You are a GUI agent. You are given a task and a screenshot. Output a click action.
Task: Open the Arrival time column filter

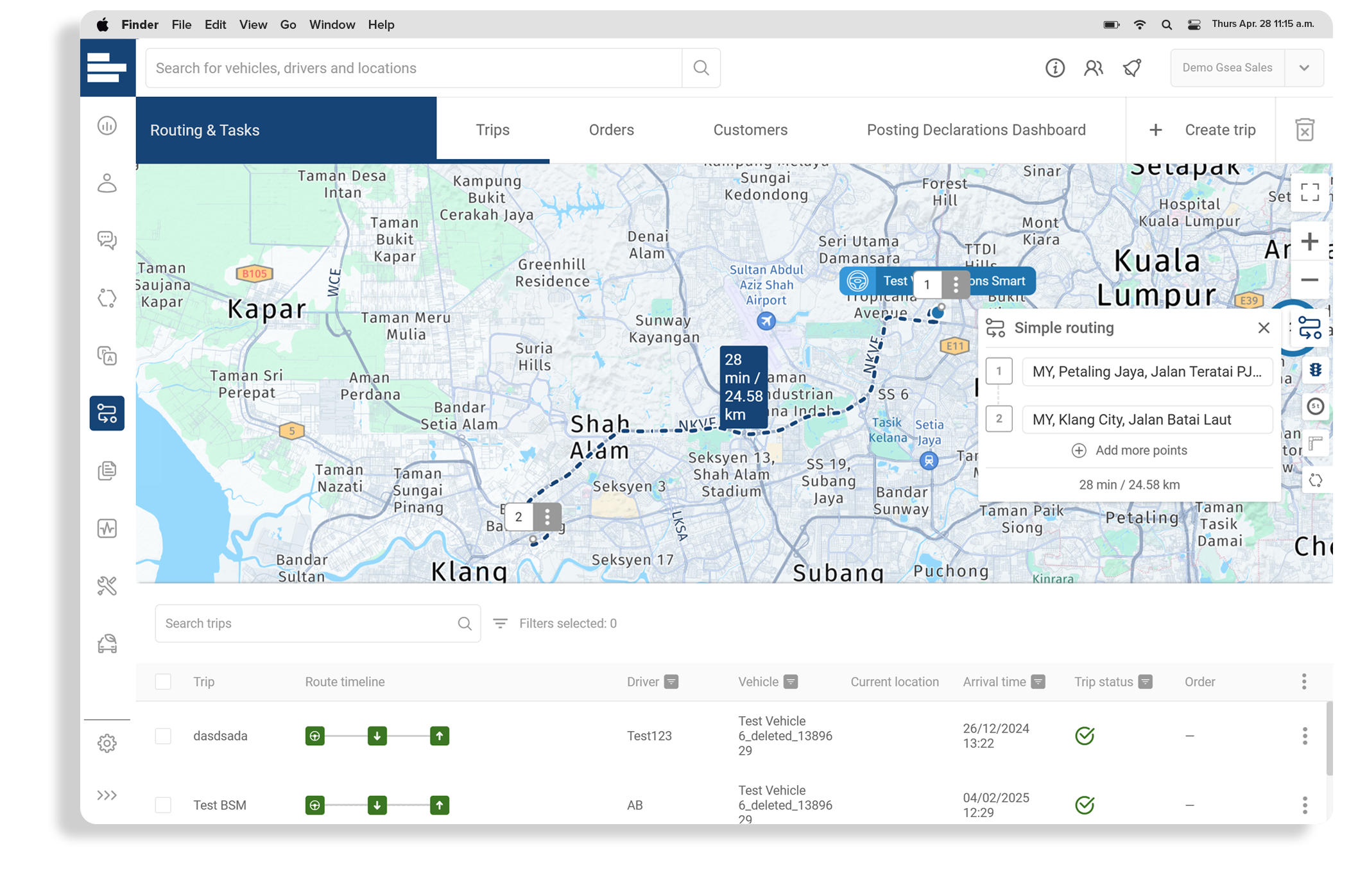[1038, 682]
